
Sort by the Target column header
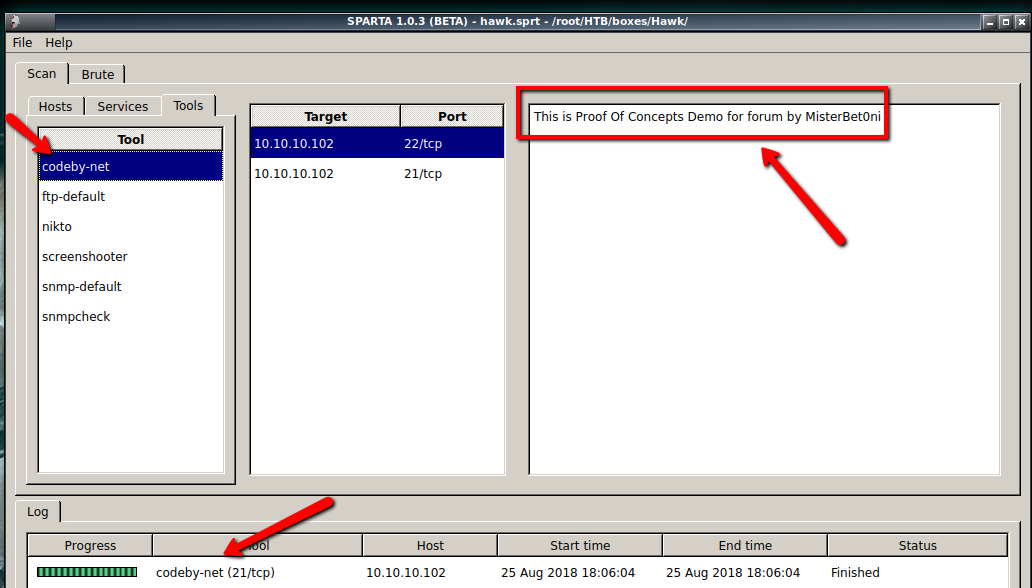[325, 116]
